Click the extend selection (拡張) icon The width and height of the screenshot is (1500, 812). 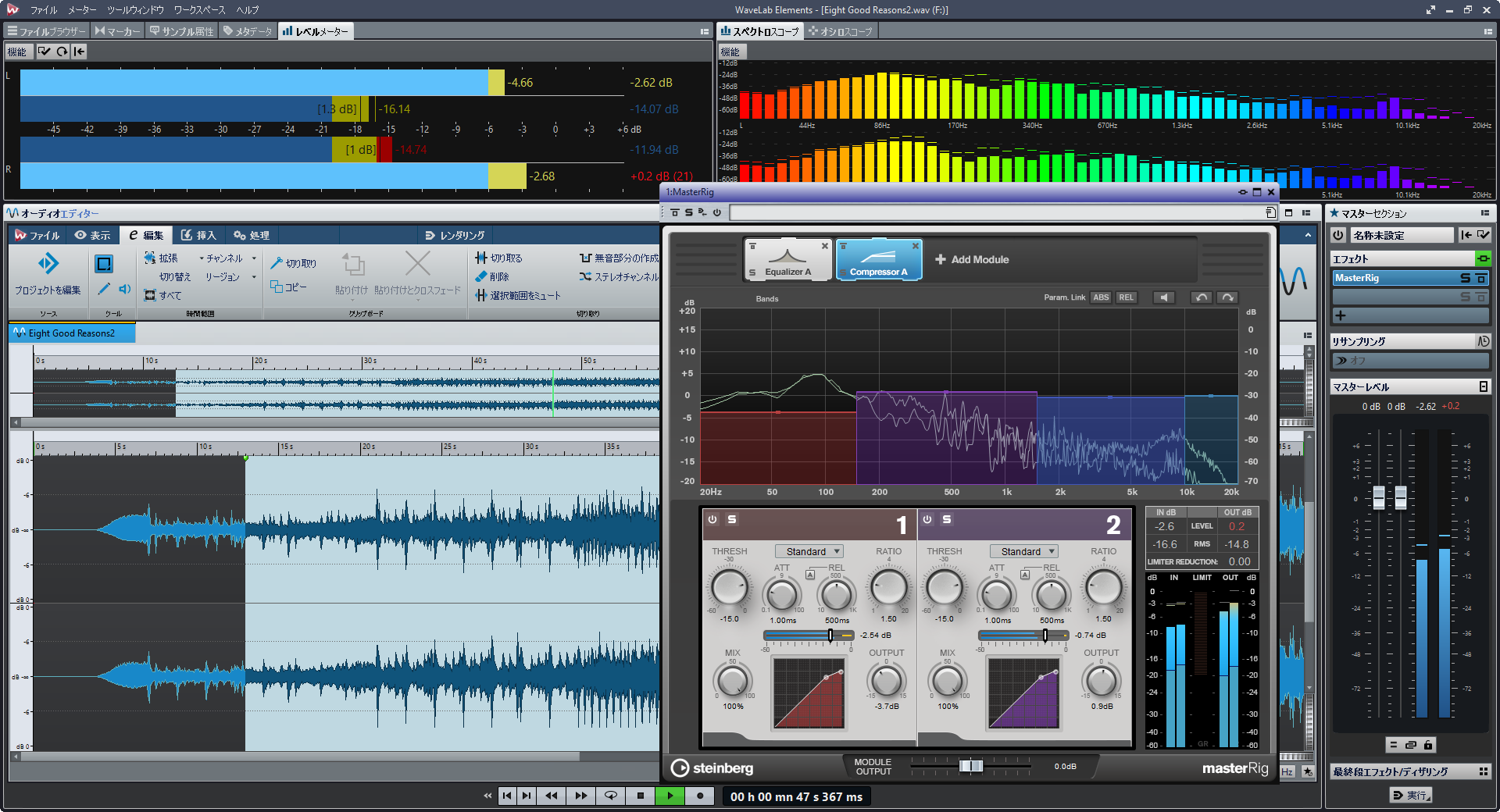tap(150, 258)
